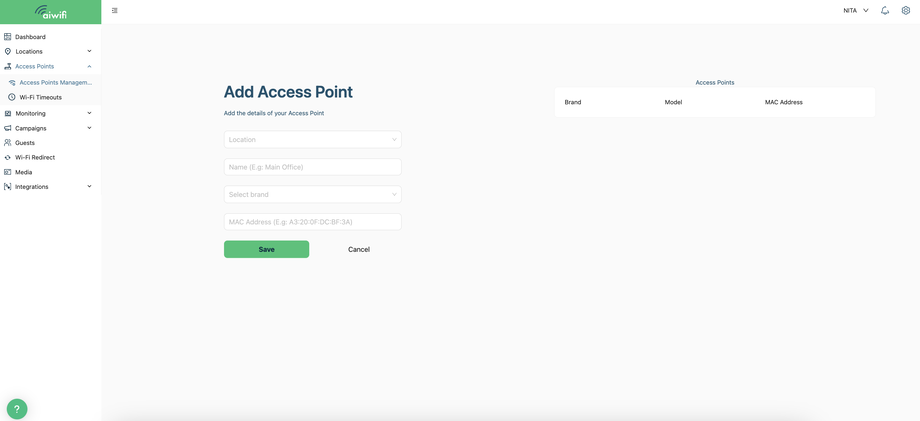Open the NITA account dropdown
The image size is (920, 421).
(855, 11)
